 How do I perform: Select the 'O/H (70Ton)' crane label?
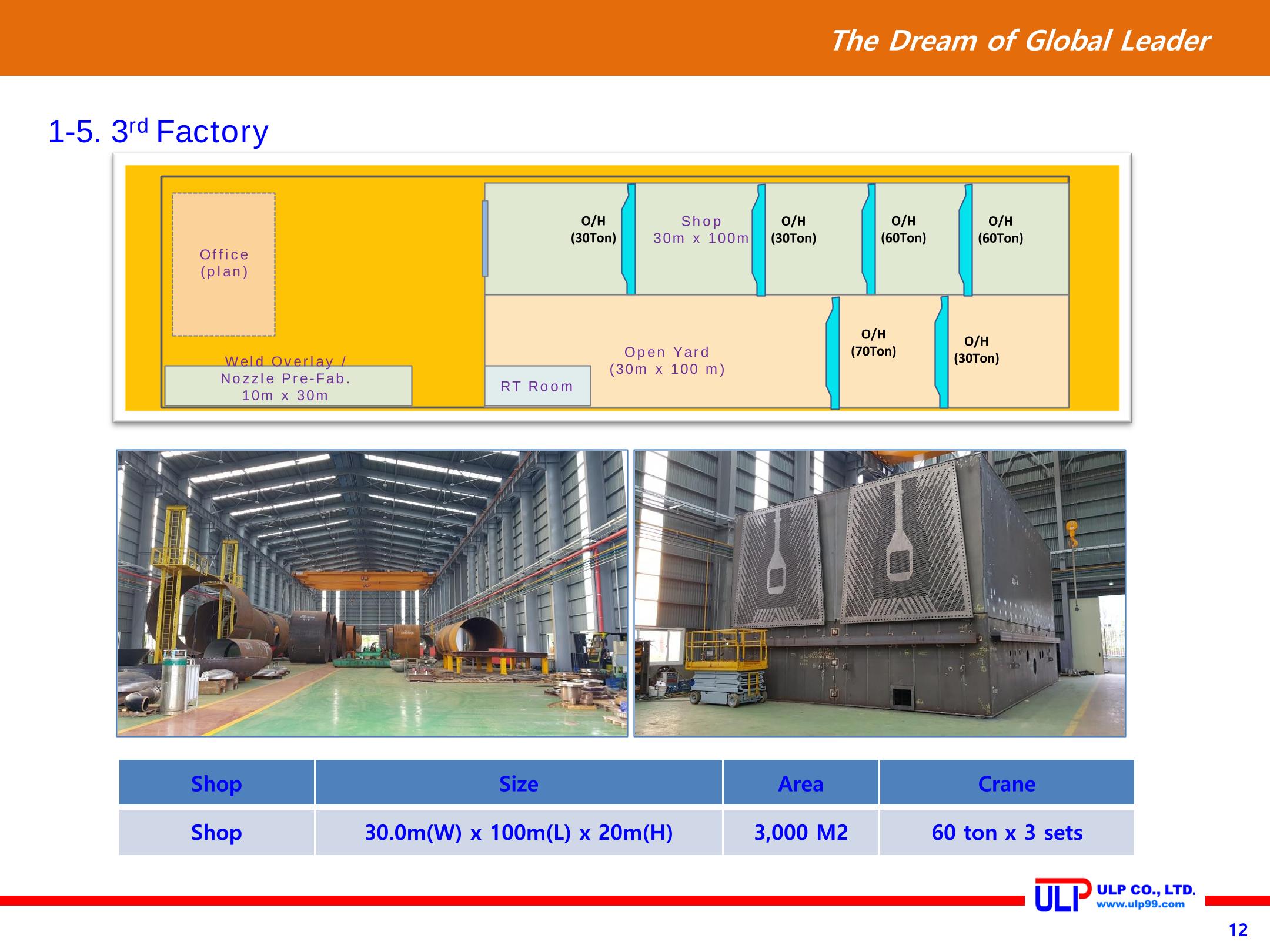874,343
